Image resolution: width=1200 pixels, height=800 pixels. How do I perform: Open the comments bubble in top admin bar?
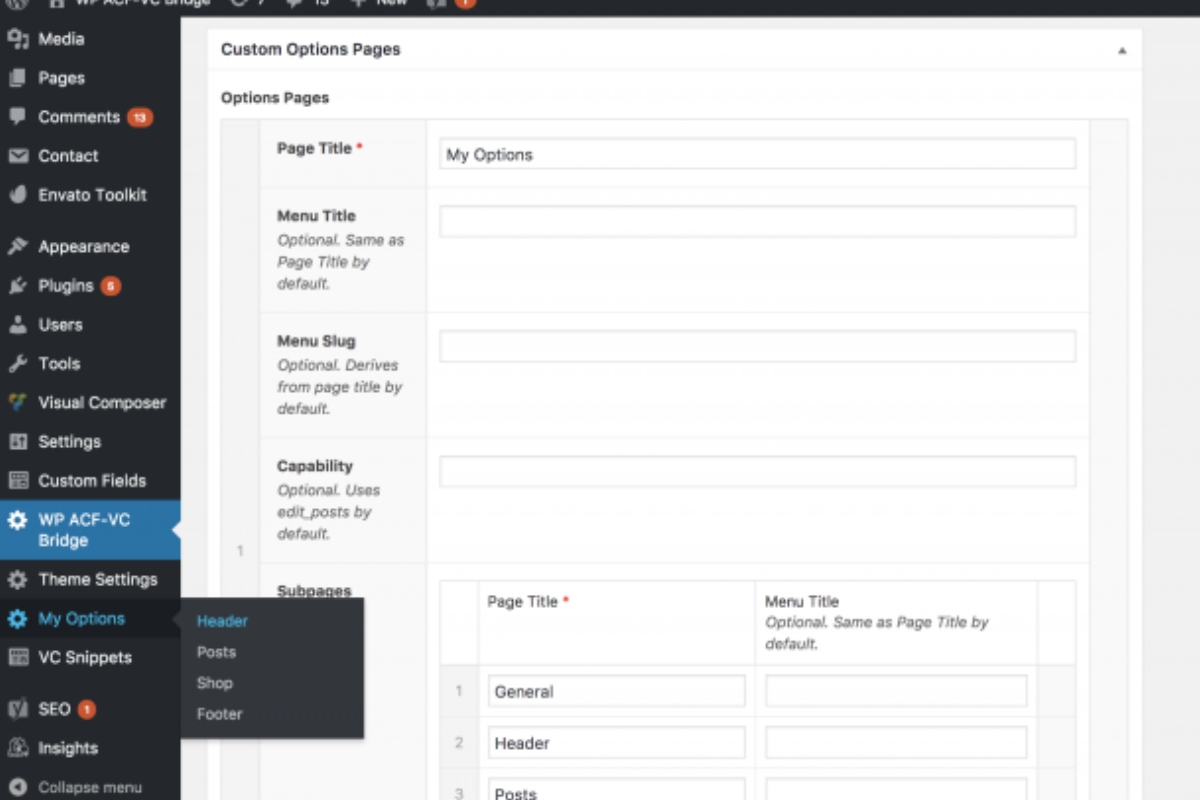(293, 3)
